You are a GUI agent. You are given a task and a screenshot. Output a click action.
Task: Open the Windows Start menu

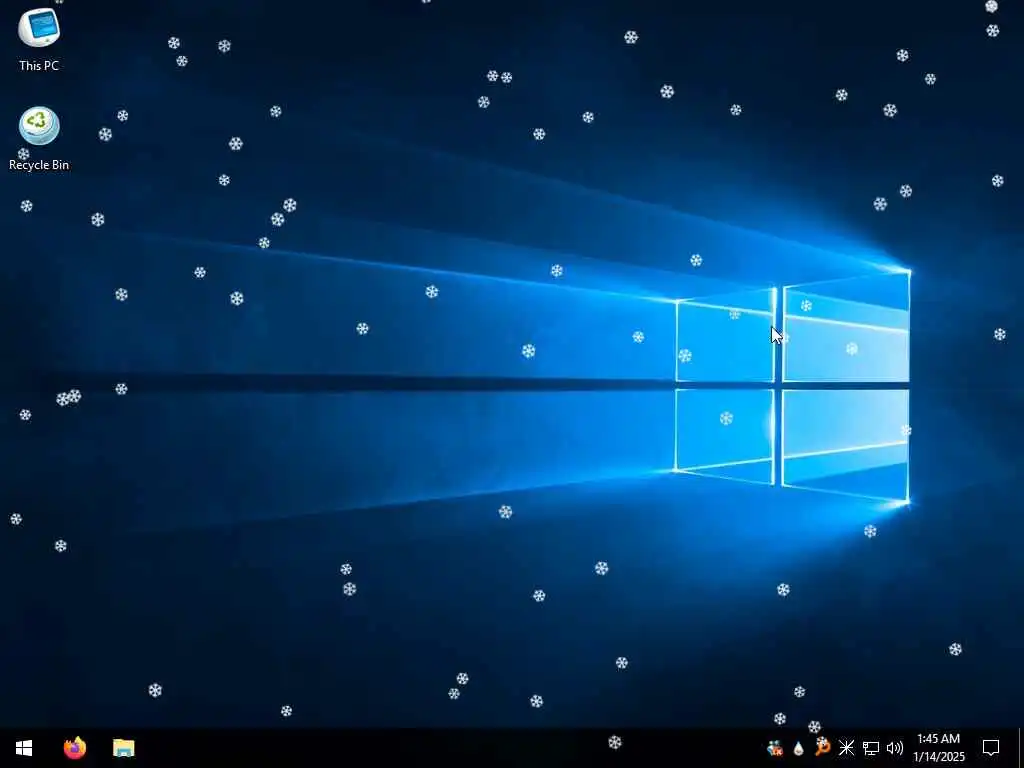click(24, 748)
